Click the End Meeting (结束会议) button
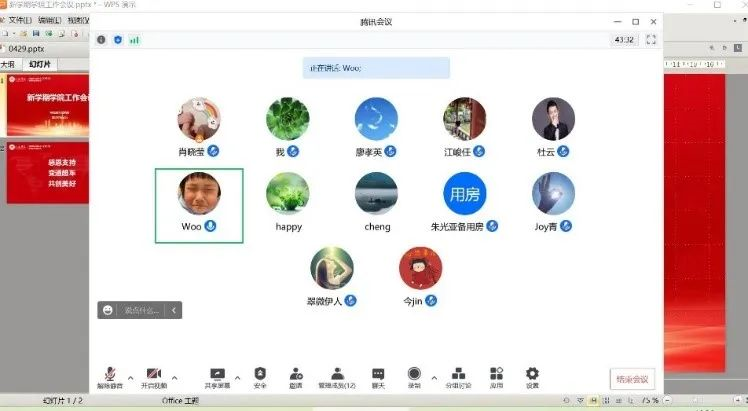The width and height of the screenshot is (748, 411). pyautogui.click(x=632, y=379)
